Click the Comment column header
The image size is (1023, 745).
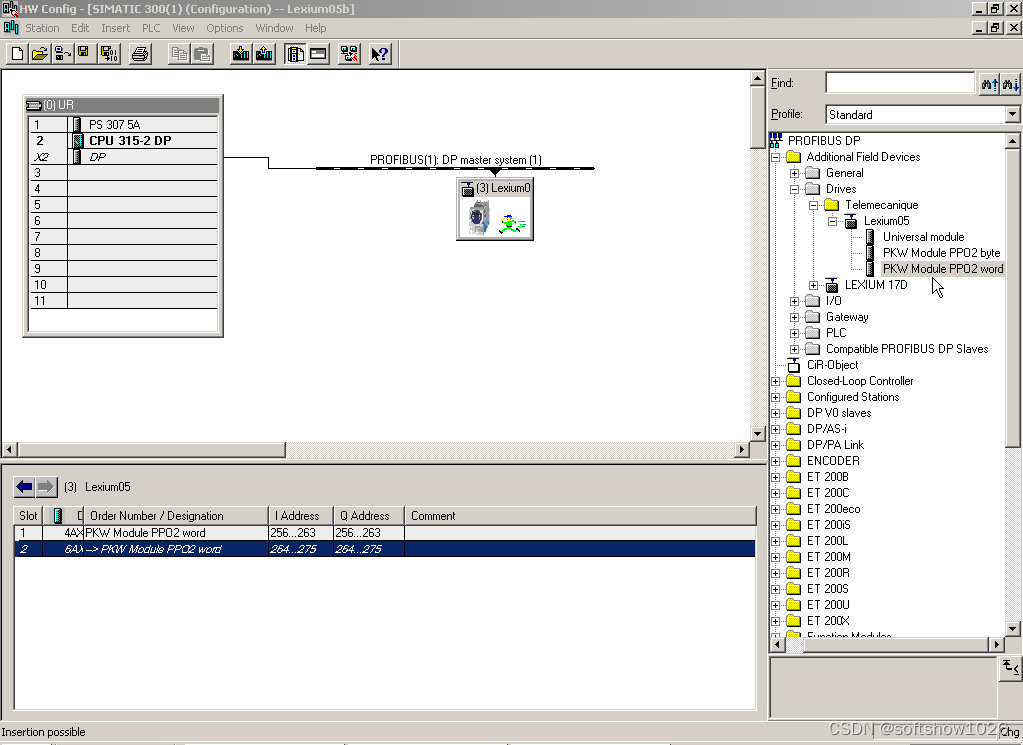point(580,515)
